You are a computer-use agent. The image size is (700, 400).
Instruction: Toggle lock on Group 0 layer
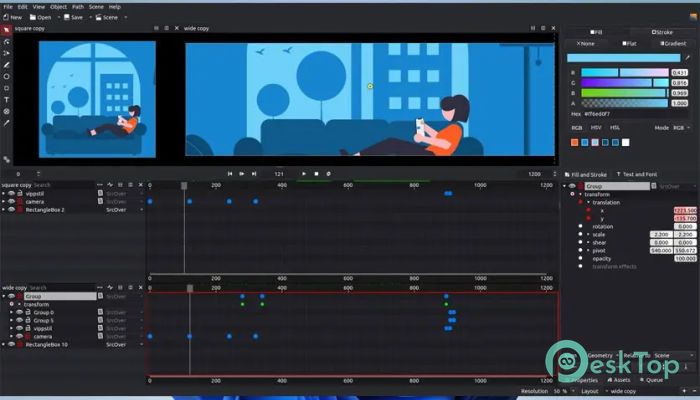pos(28,312)
